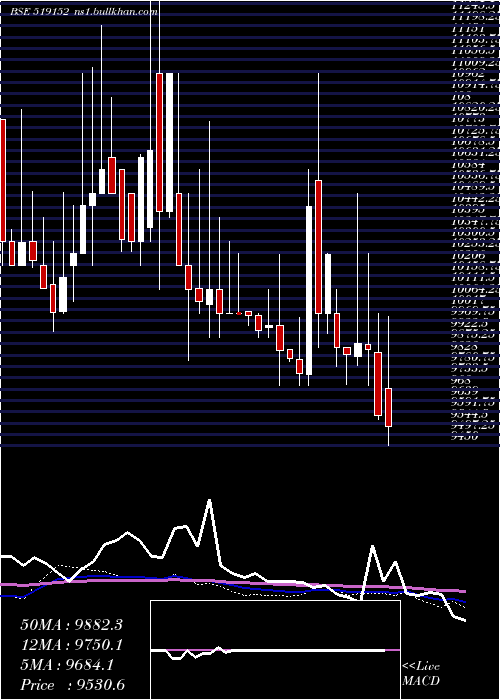This screenshot has height=700, width=500.
Task: Click the 5MA : 9684.1 readout
Action: [x=67, y=665]
